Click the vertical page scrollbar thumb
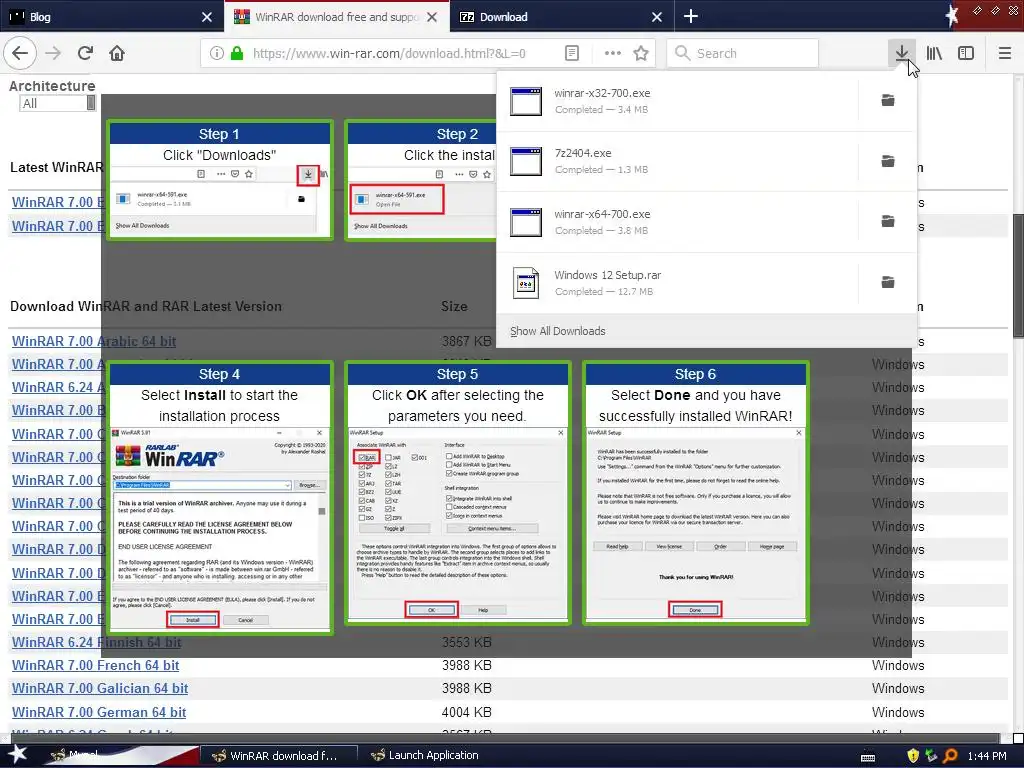 (x=1018, y=276)
